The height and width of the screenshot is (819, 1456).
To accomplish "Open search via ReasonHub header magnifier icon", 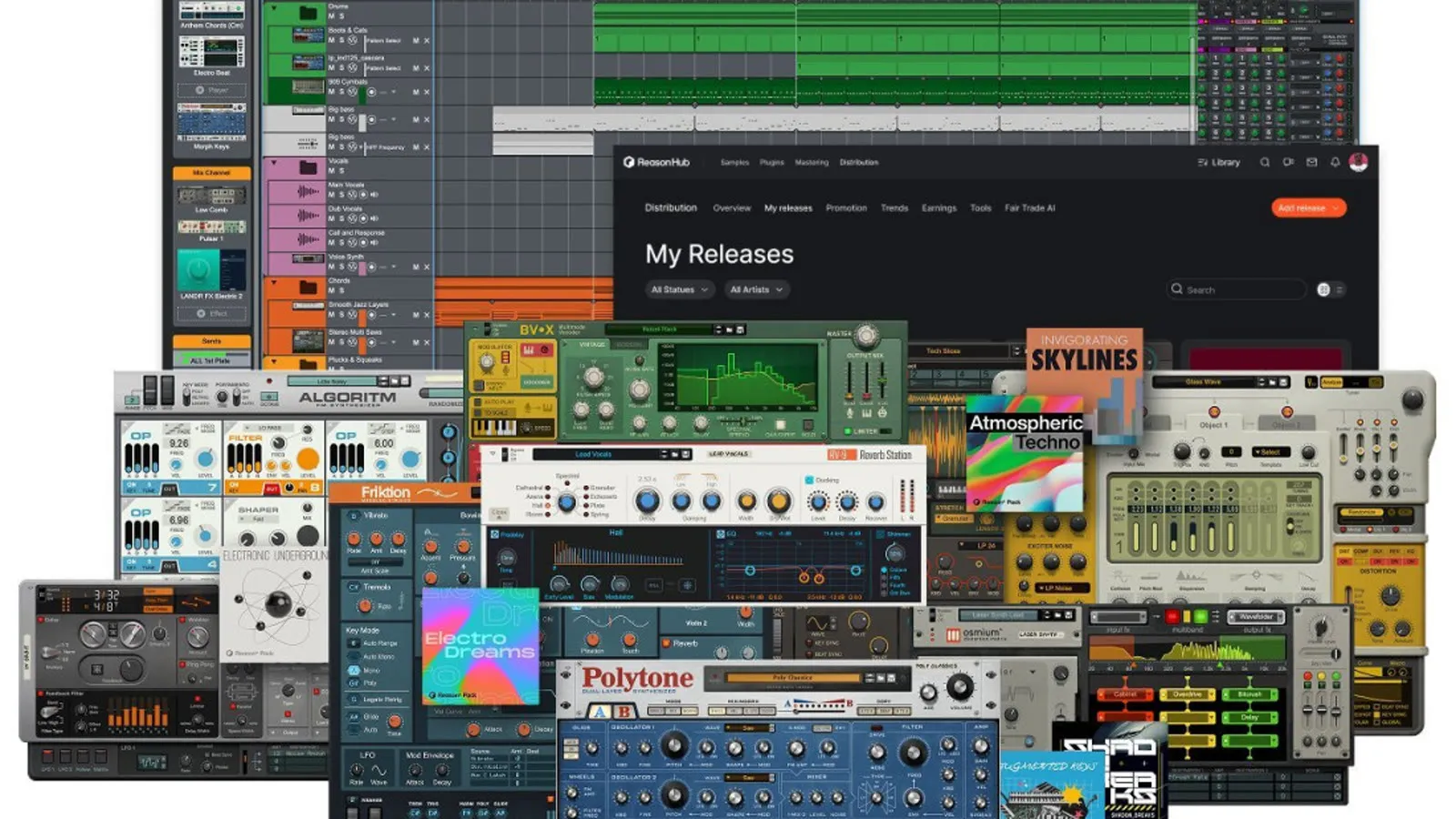I will click(x=1265, y=162).
